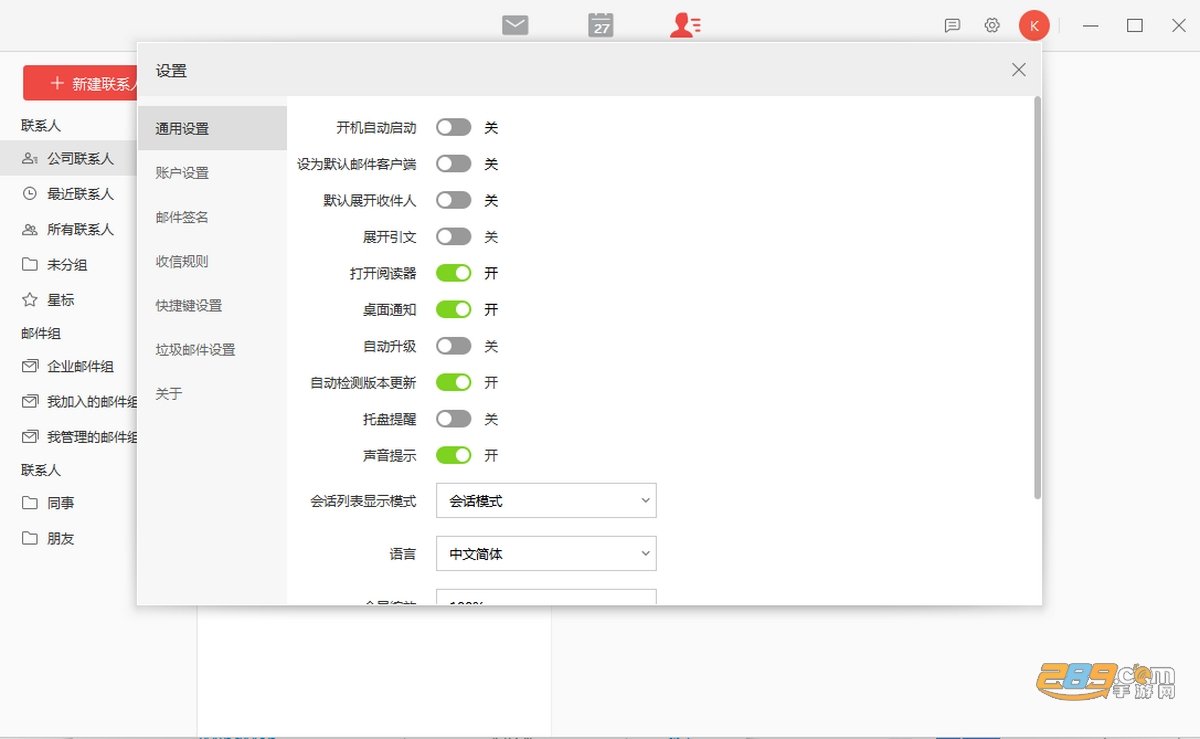The image size is (1200, 739).
Task: Open the message chat icon at top right
Action: point(952,26)
